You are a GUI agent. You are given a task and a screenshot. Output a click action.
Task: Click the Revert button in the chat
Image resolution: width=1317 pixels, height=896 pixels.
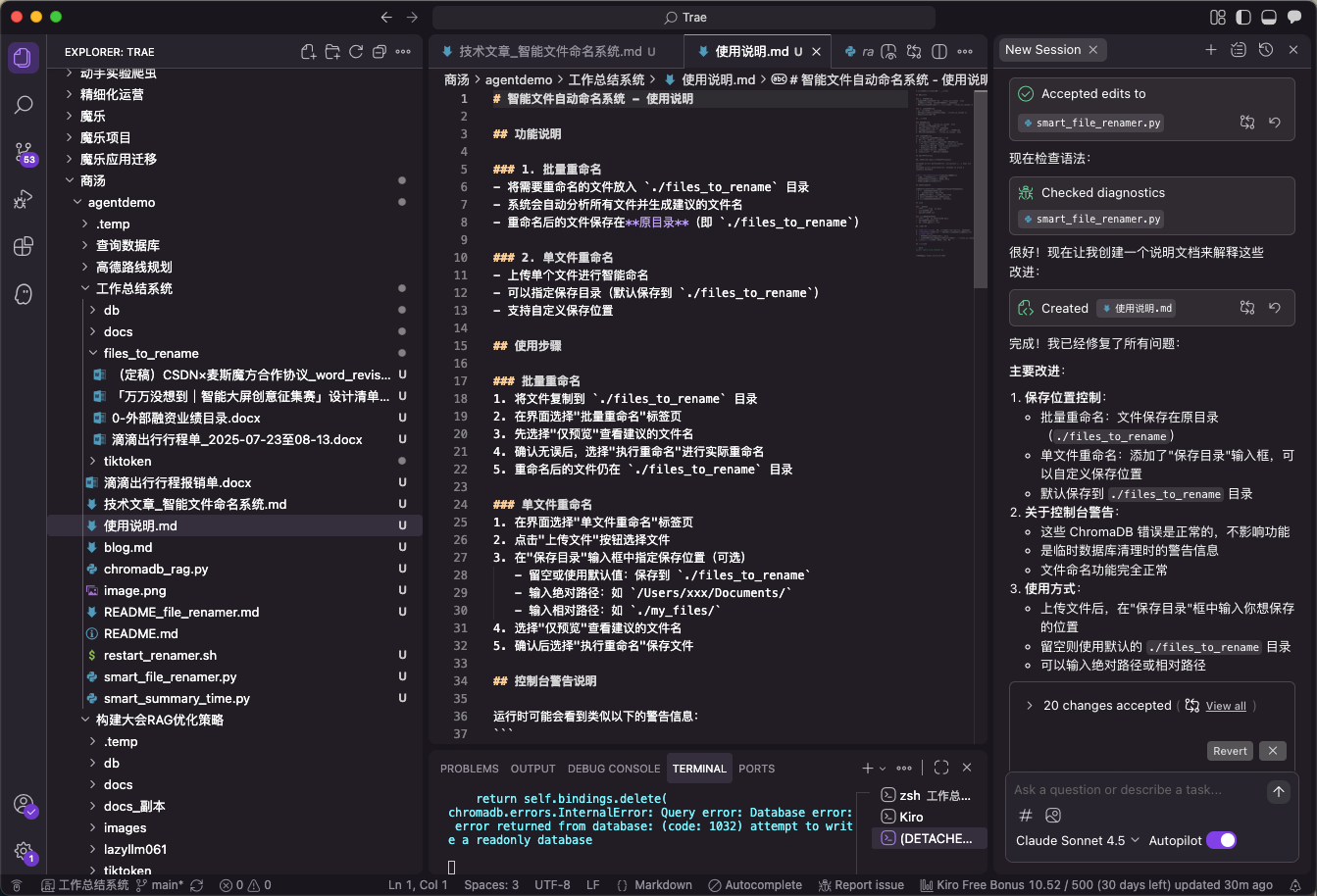point(1230,751)
